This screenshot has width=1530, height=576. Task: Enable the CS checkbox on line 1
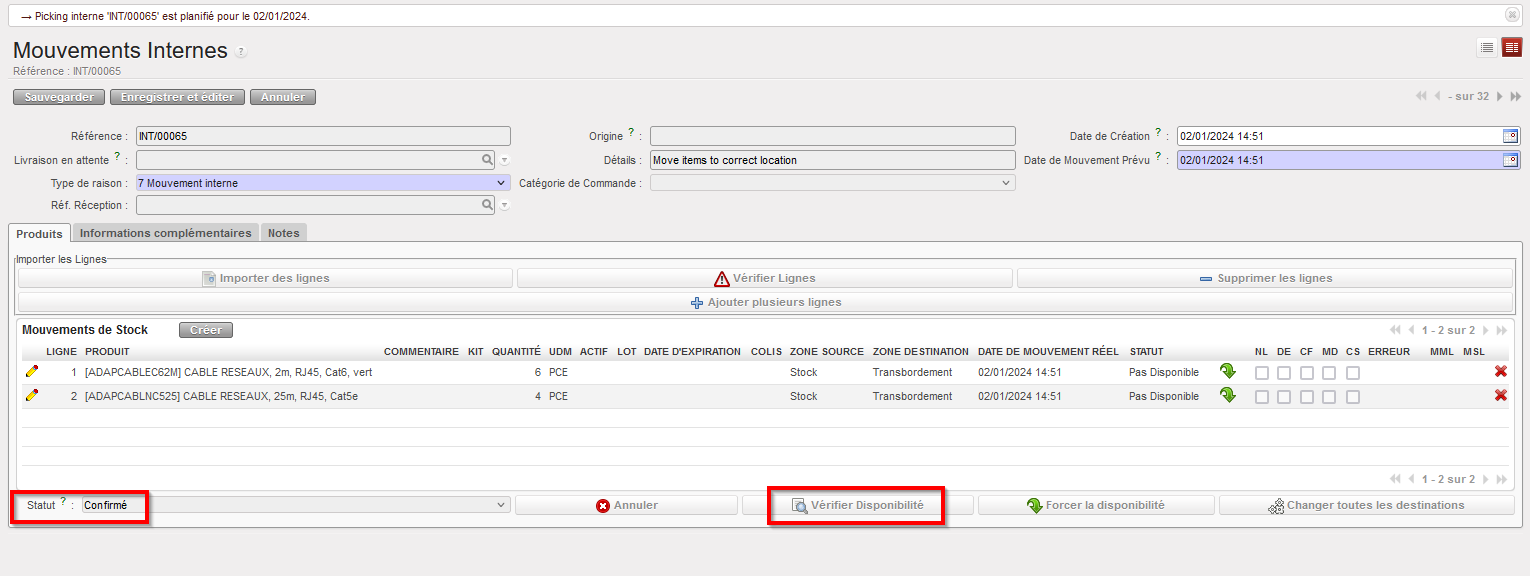(1352, 373)
